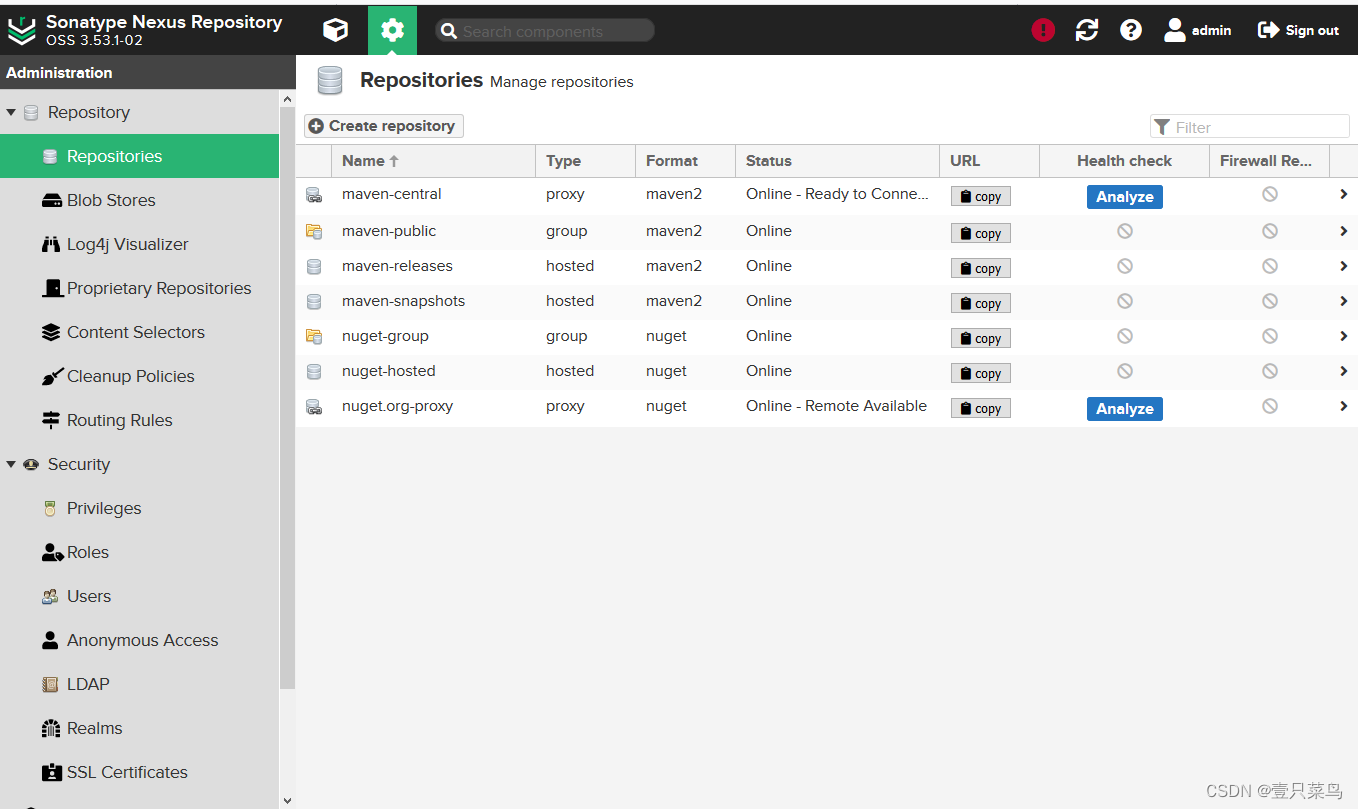Open details chevron for maven-public row
Viewport: 1358px width, 809px height.
click(1344, 231)
